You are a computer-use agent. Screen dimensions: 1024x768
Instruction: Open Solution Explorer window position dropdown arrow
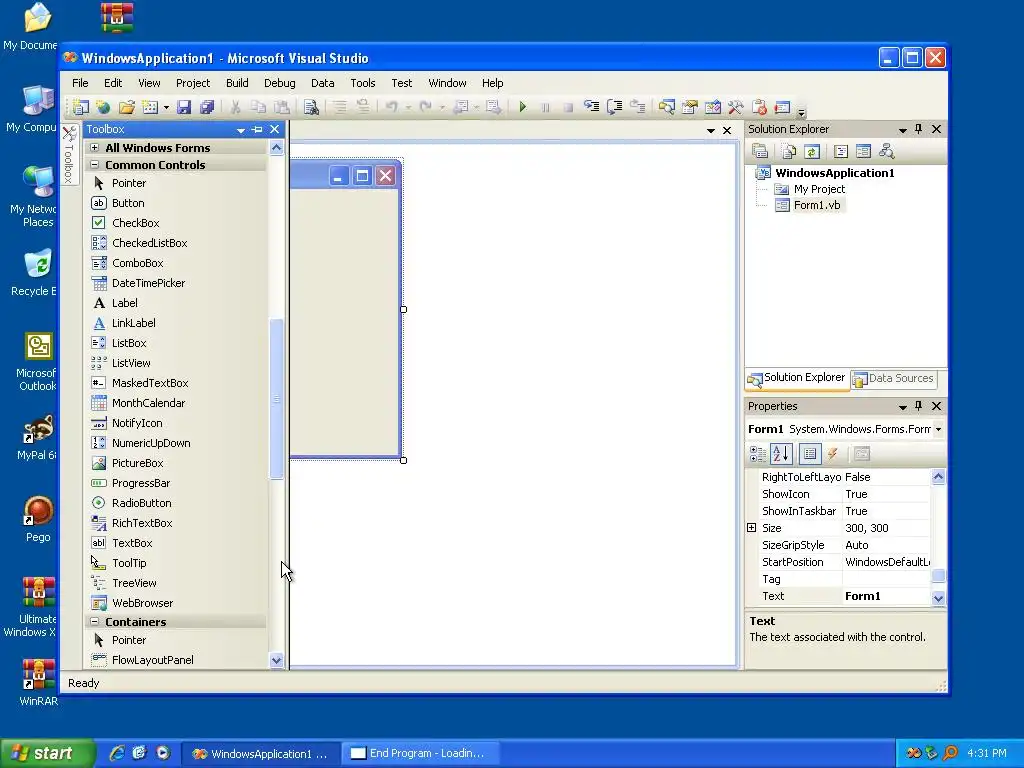point(903,130)
